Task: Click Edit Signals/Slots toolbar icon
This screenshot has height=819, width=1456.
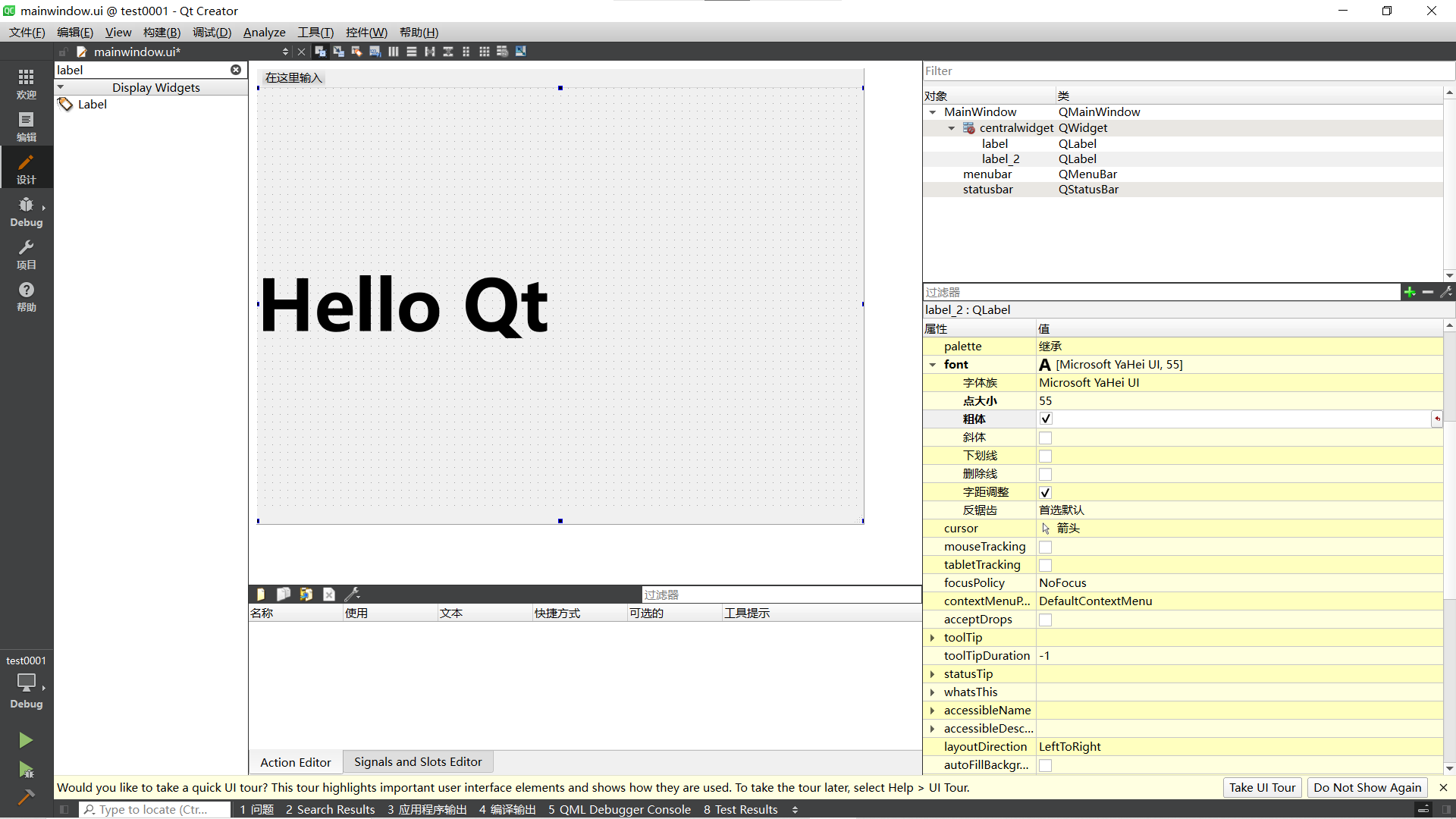Action: 338,52
